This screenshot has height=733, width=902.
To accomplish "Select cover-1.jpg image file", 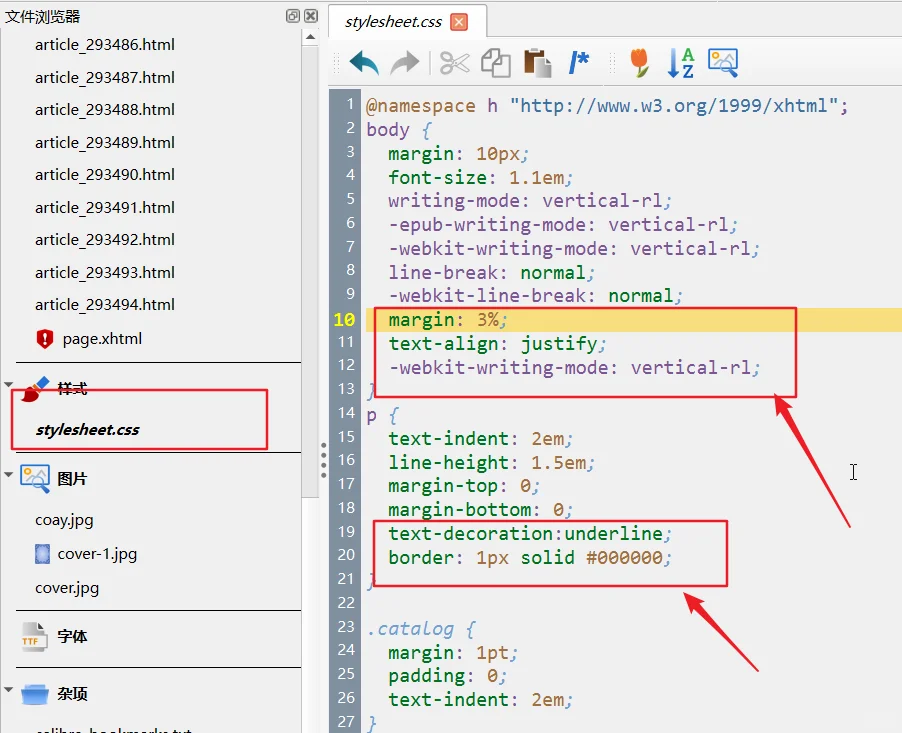I will (97, 554).
